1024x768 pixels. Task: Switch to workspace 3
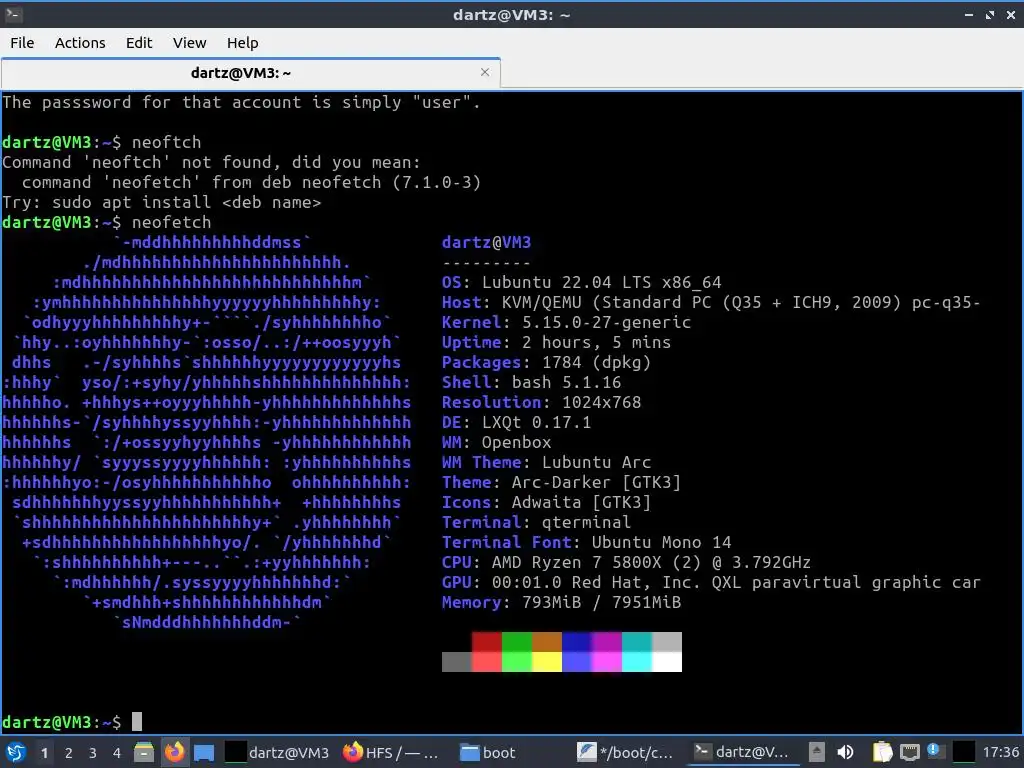pos(93,753)
